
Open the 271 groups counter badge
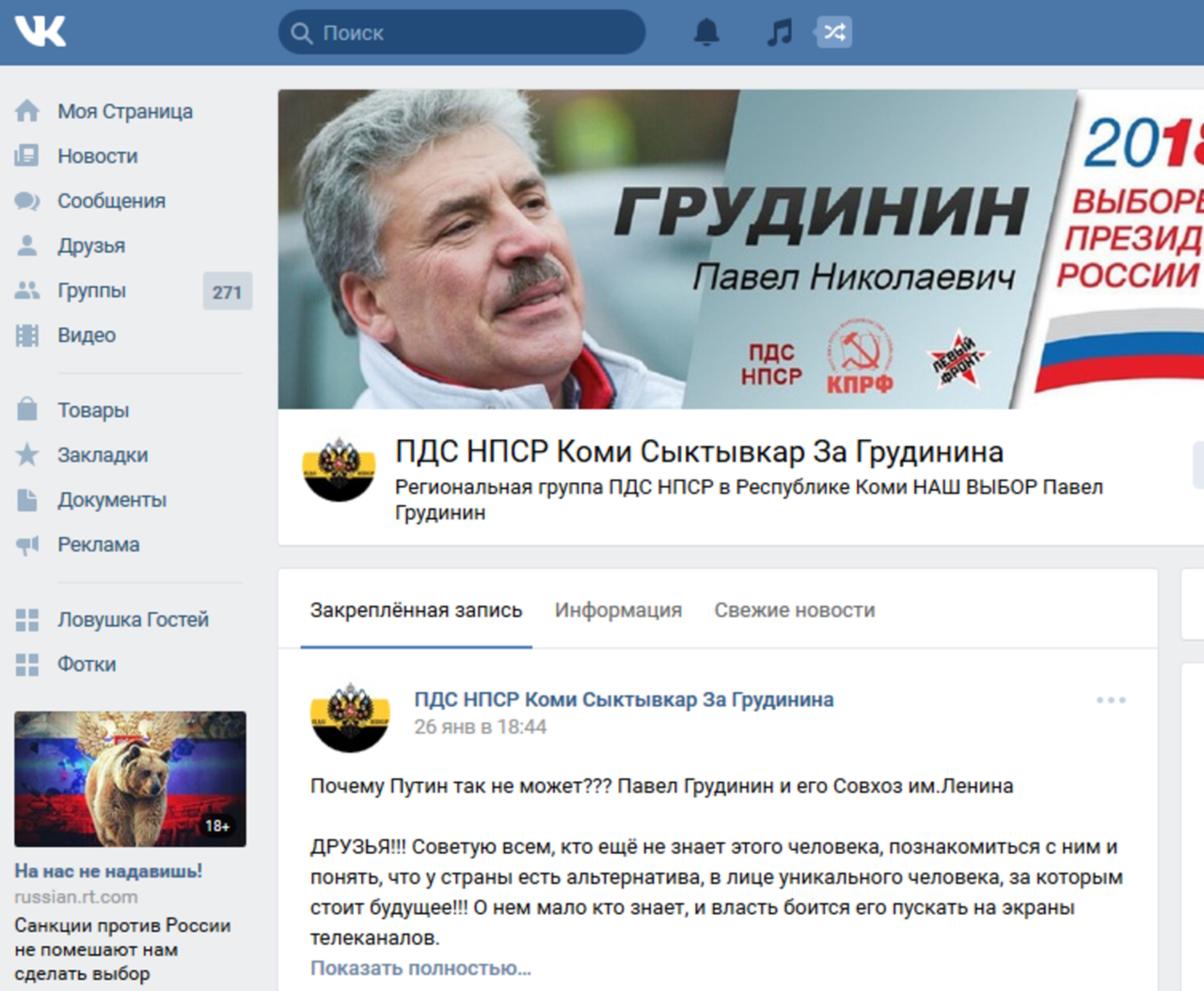227,291
